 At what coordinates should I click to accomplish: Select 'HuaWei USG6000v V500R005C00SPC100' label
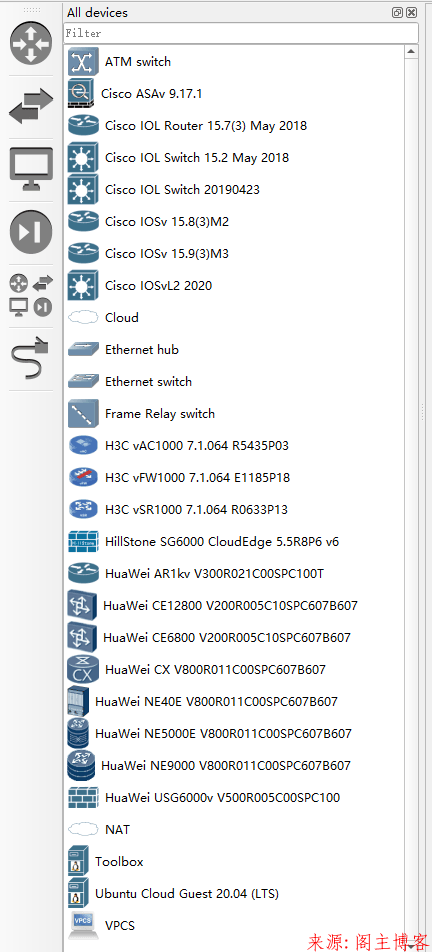point(222,798)
